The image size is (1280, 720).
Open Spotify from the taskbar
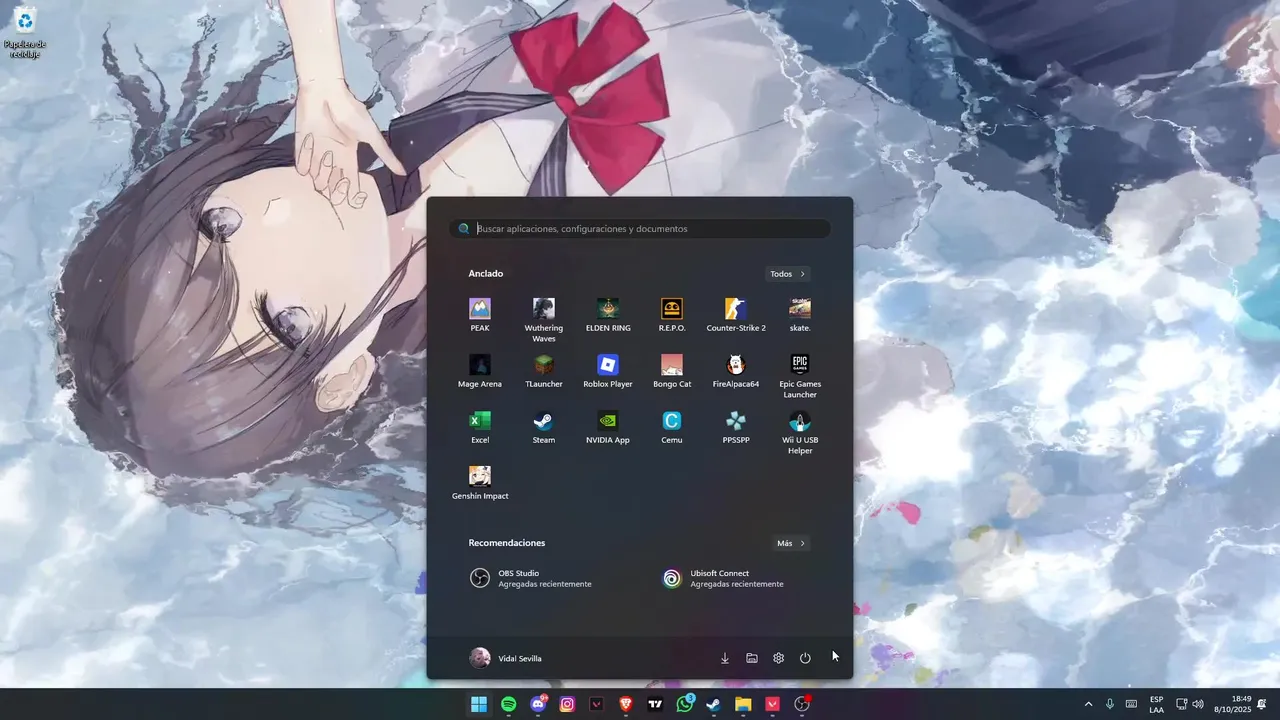(508, 704)
